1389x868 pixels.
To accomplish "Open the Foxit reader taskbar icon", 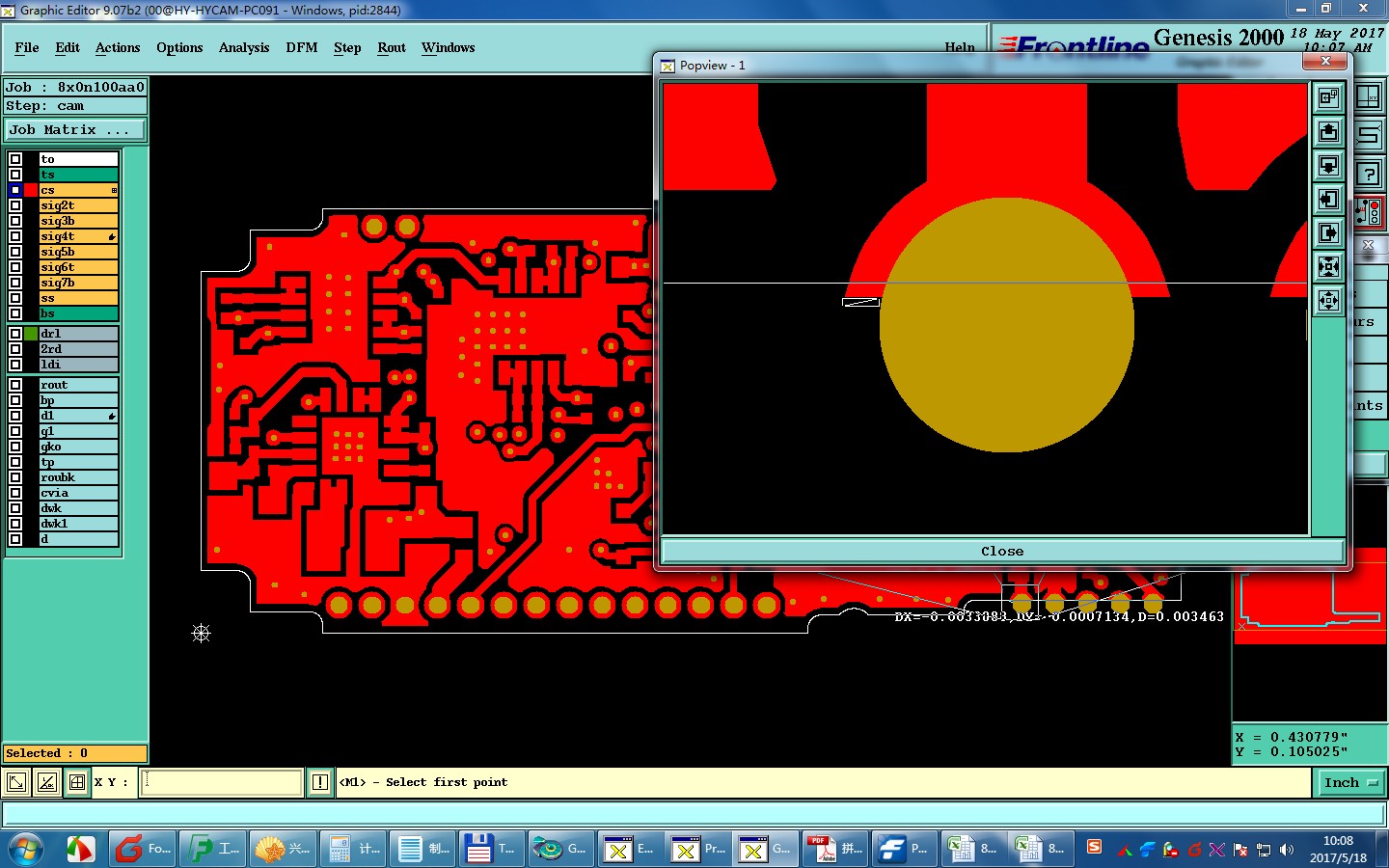I will (x=142, y=849).
